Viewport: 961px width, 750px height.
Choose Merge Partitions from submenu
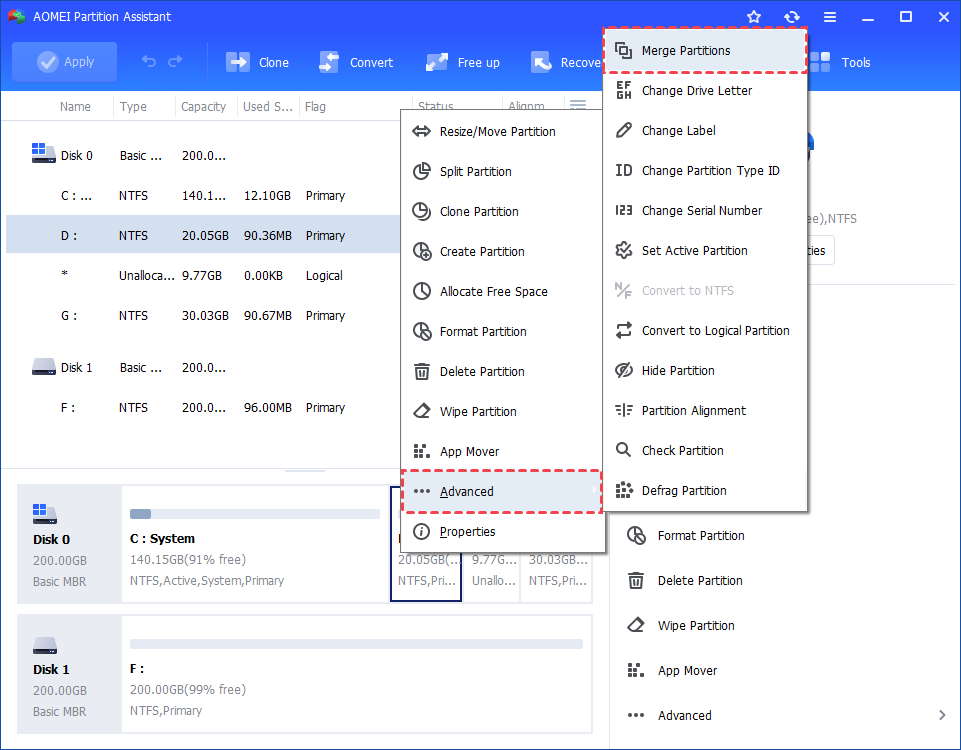(x=705, y=51)
